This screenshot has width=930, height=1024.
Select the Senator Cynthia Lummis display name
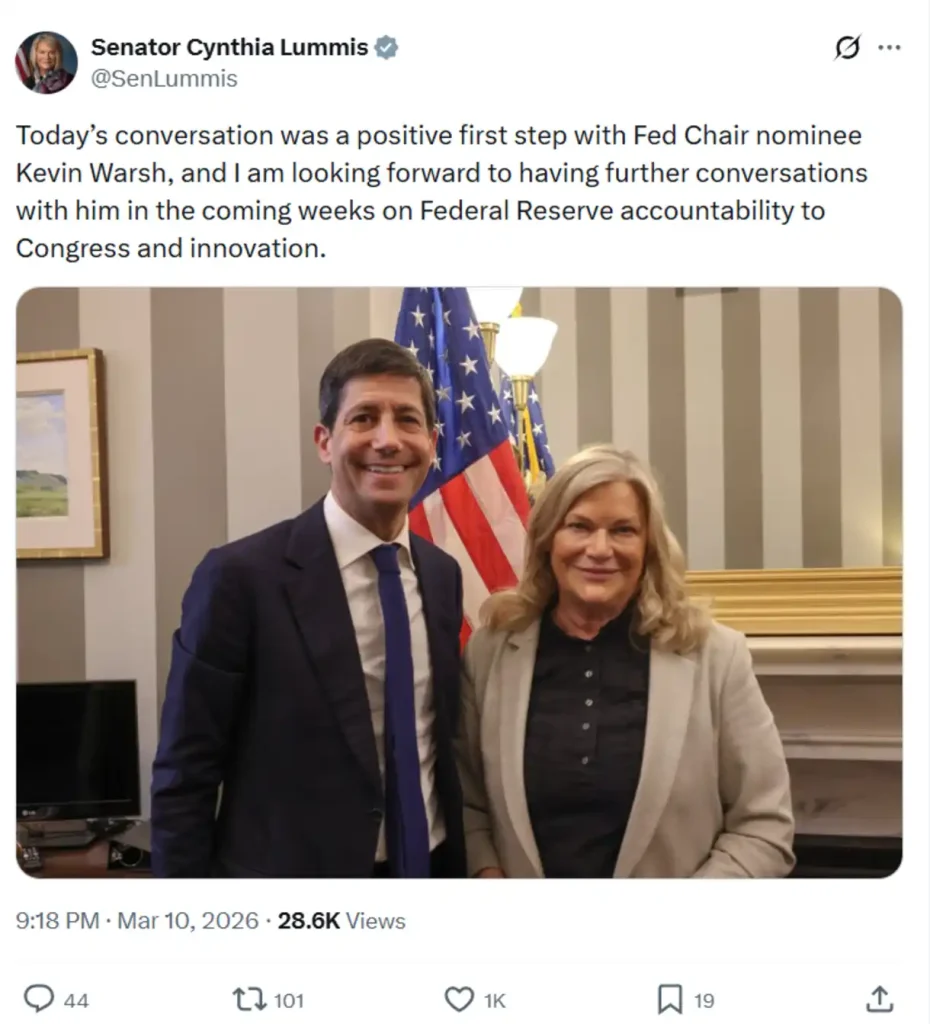coord(230,46)
